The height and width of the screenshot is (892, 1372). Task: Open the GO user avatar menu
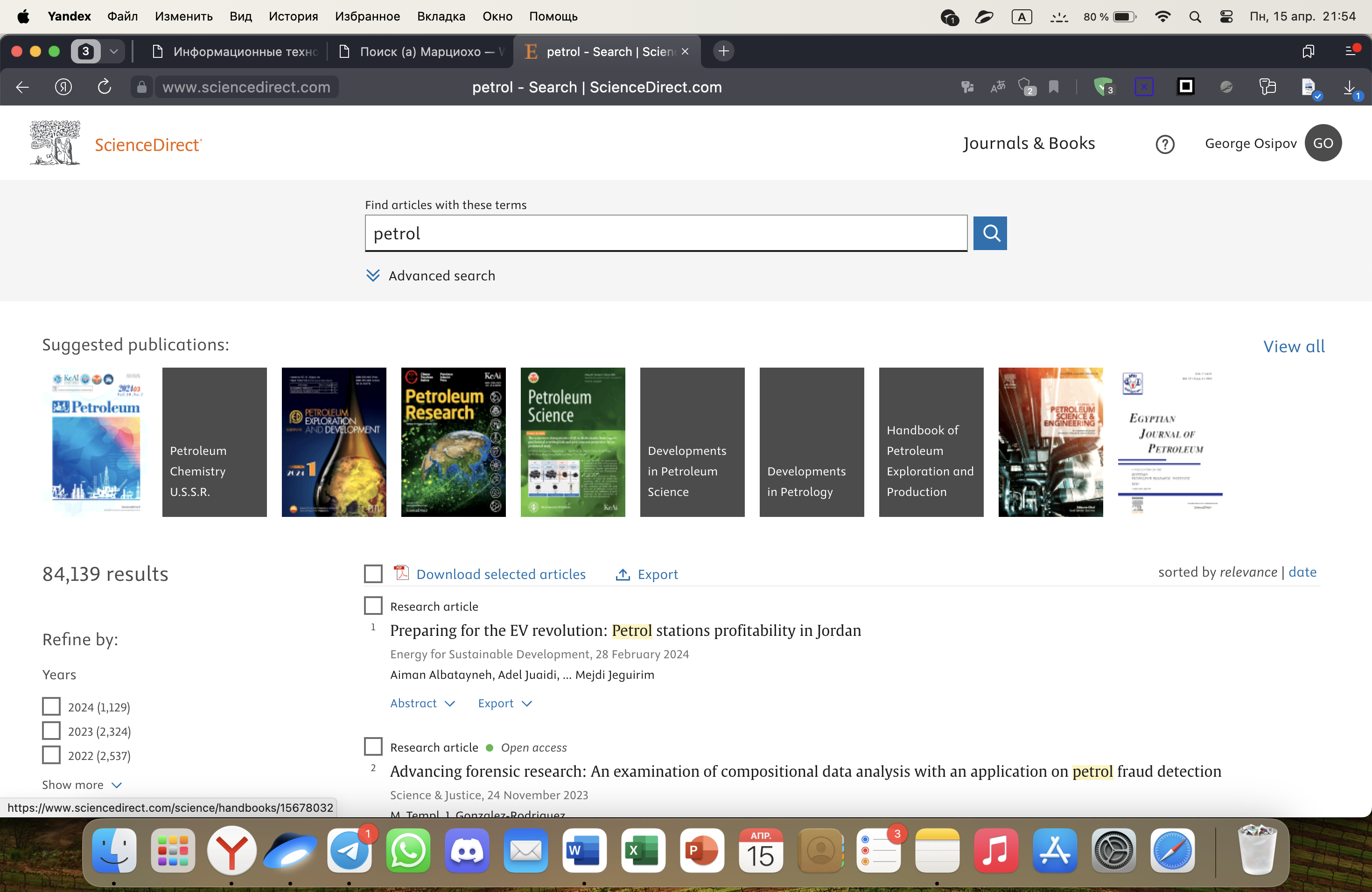(1323, 143)
